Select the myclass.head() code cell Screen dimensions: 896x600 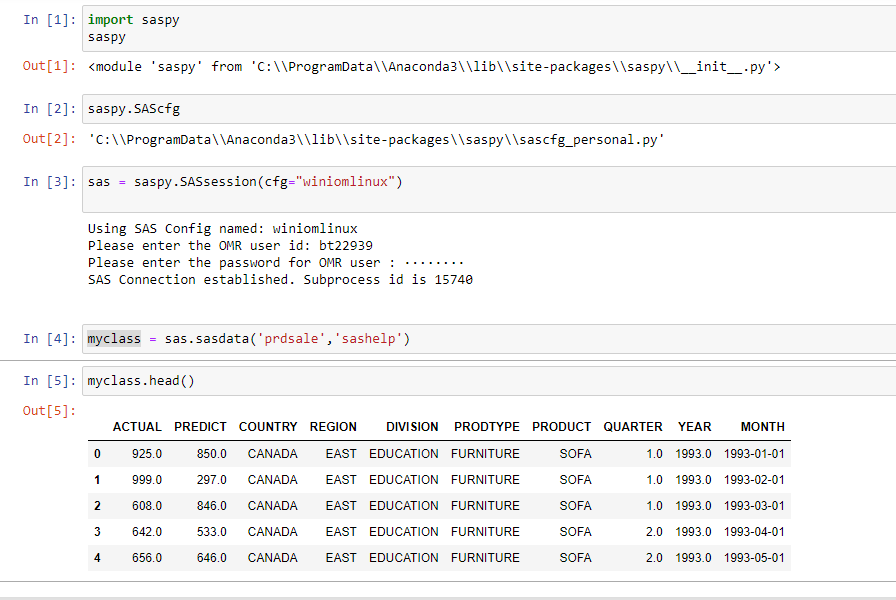coord(480,381)
